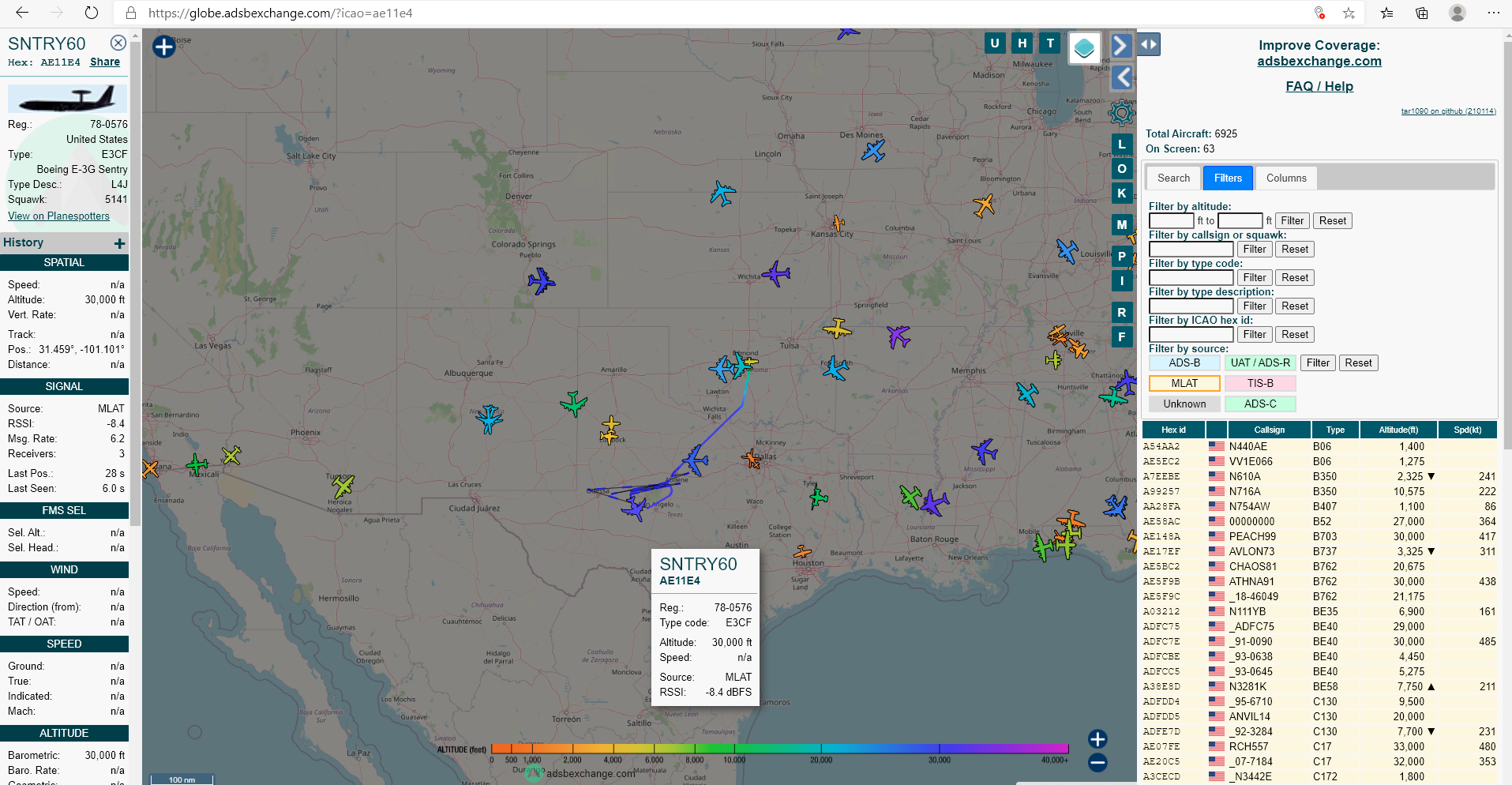Reset the type code filter

click(1295, 278)
